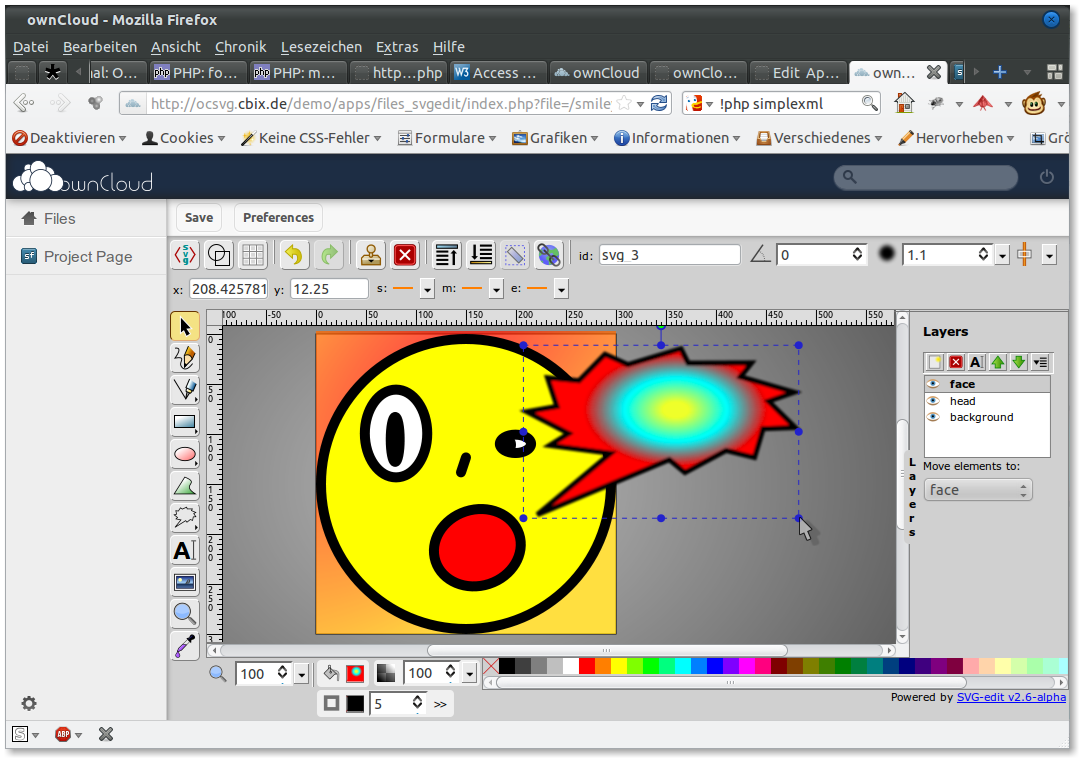Delete the selected element with the red X
The image size is (1079, 758).
404,254
